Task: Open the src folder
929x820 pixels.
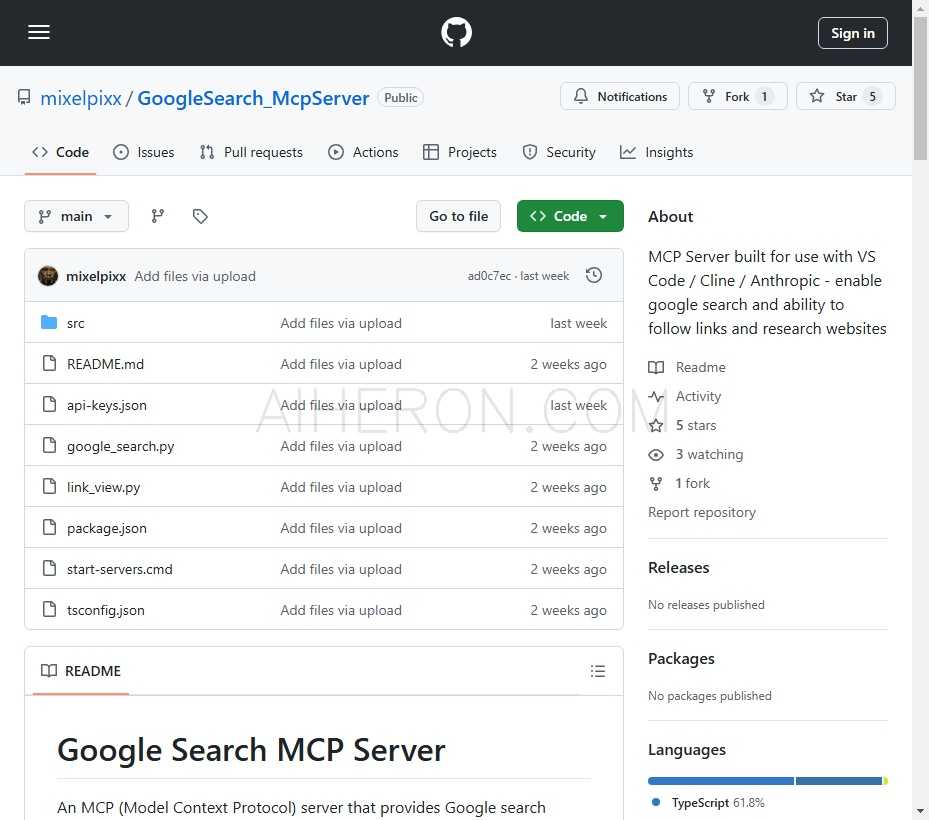Action: pyautogui.click(x=75, y=323)
